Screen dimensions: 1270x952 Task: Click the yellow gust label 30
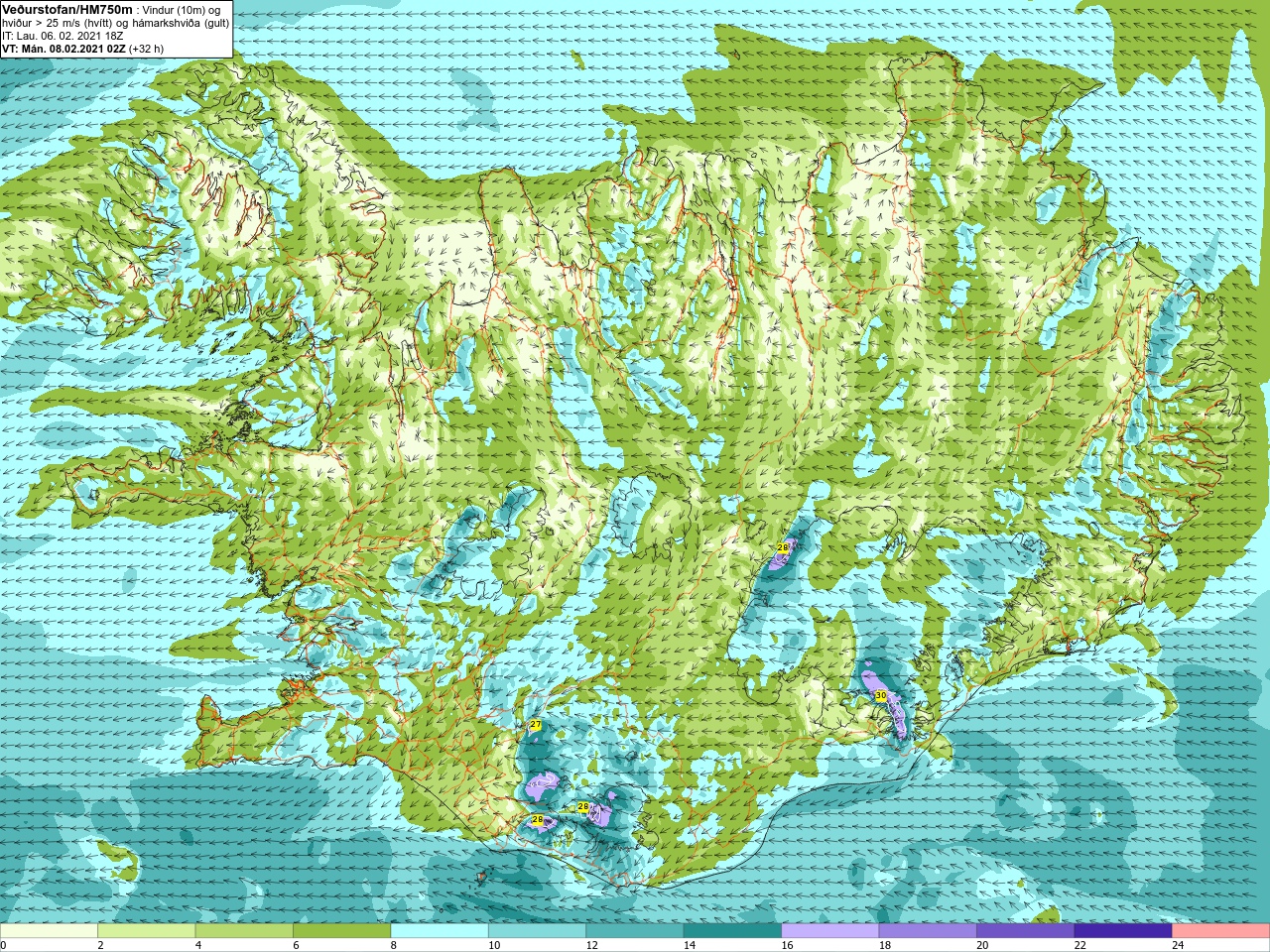pos(880,696)
